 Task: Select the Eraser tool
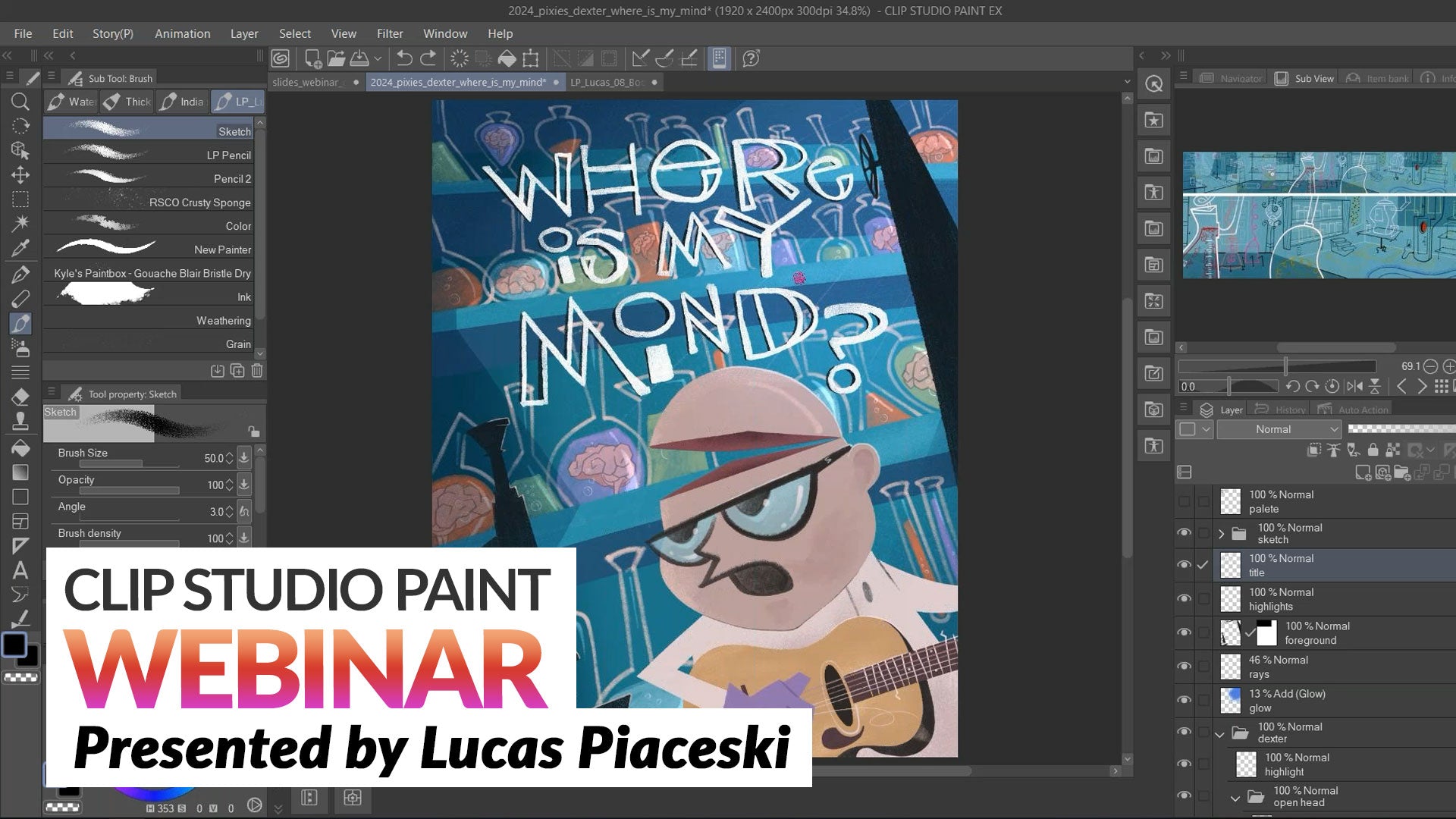(x=20, y=397)
